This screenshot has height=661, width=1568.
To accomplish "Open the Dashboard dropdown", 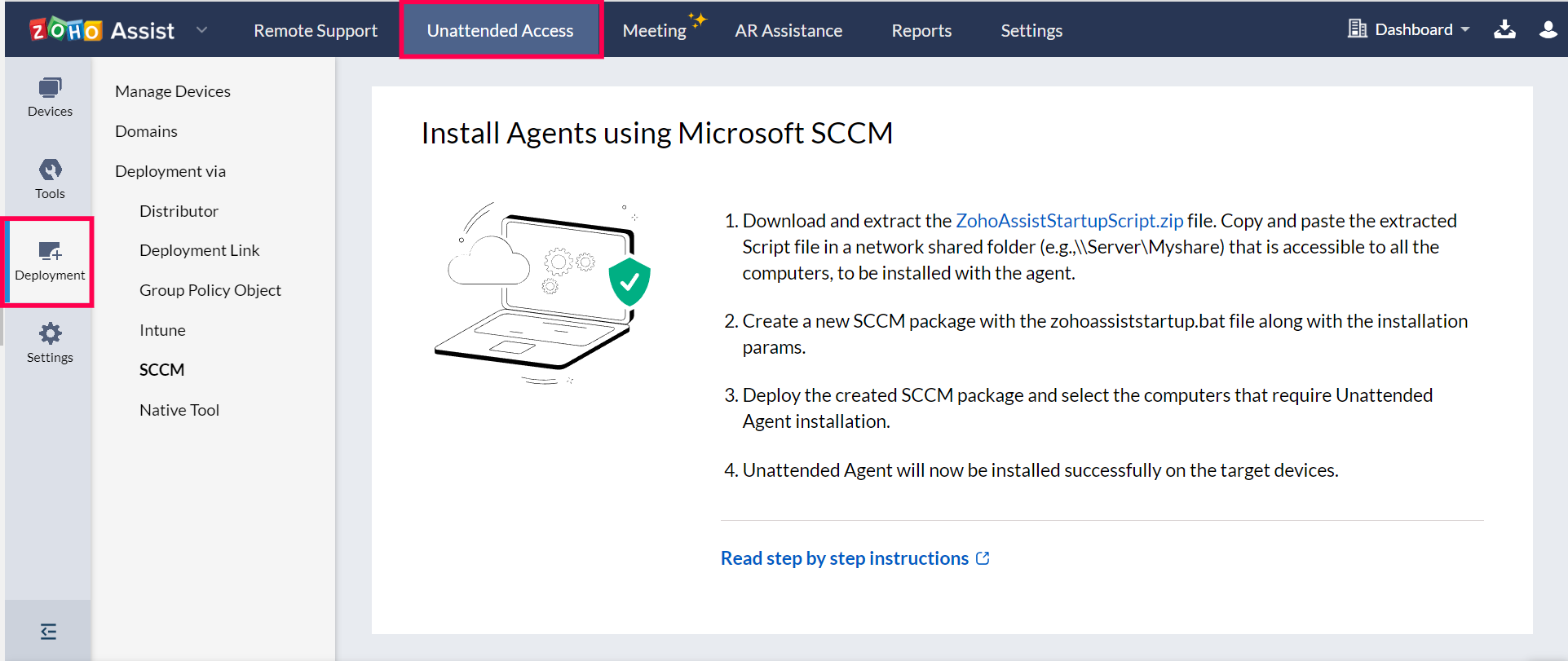I will pos(1409,30).
